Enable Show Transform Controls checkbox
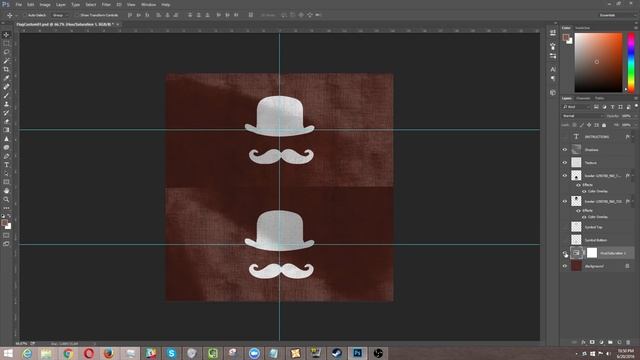This screenshot has height=360, width=640. point(76,15)
